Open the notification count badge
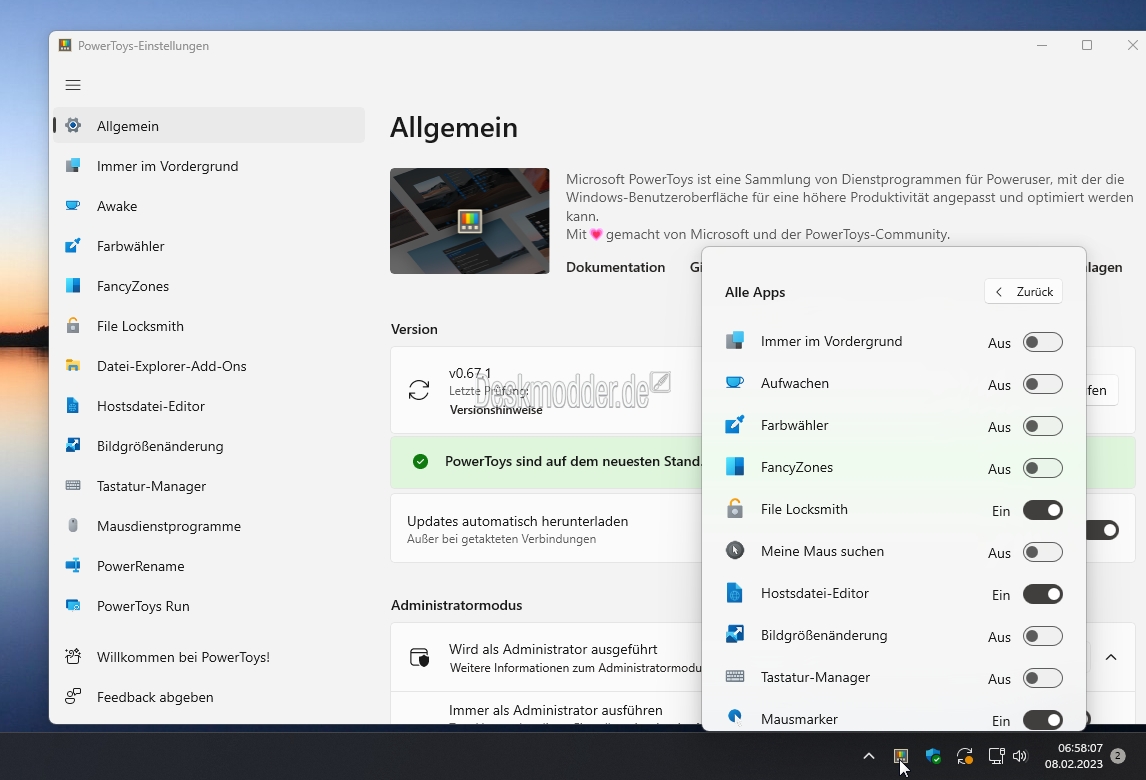The image size is (1146, 780). pos(1117,756)
